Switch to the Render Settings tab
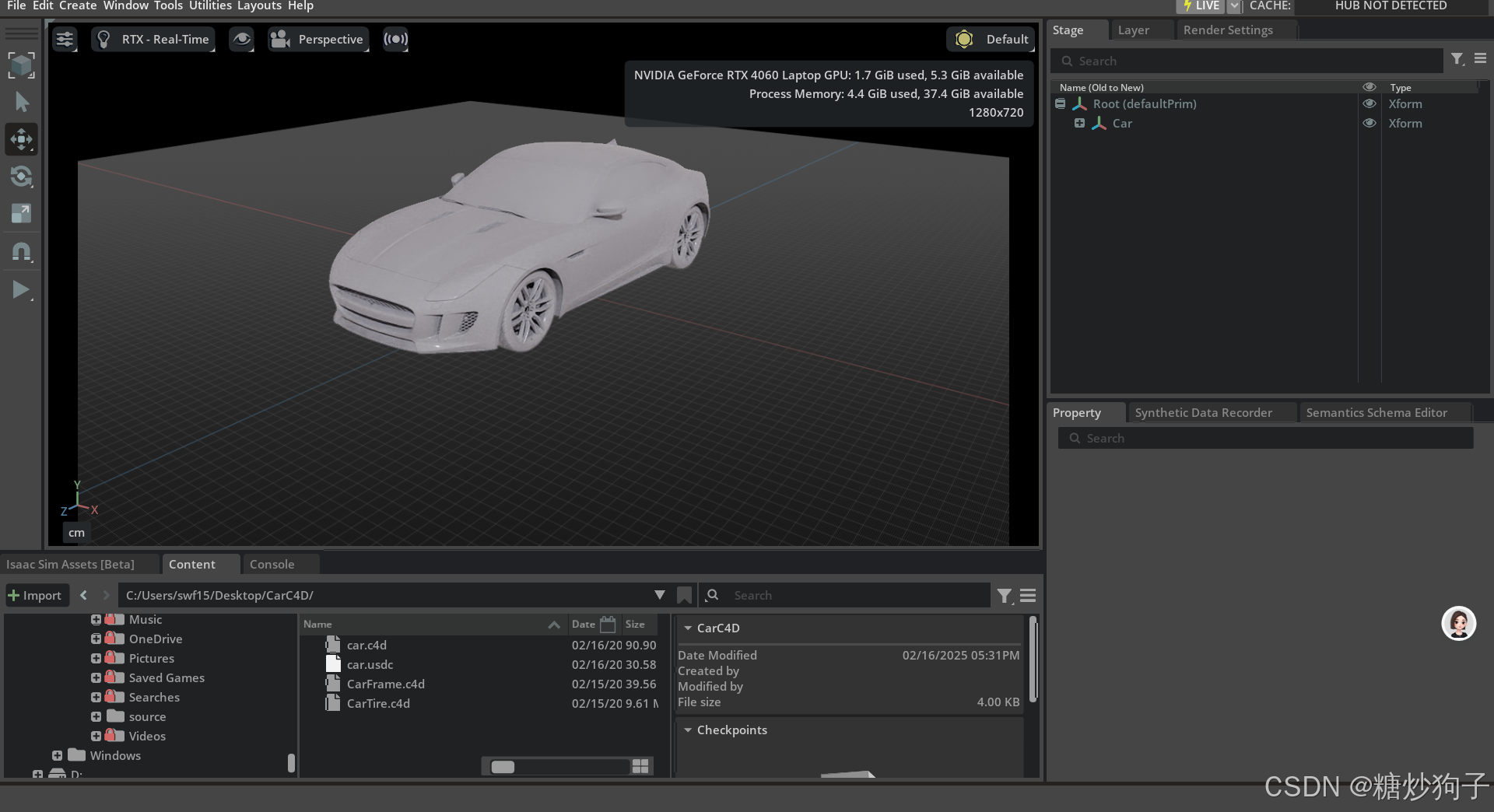This screenshot has height=812, width=1494. click(1228, 30)
